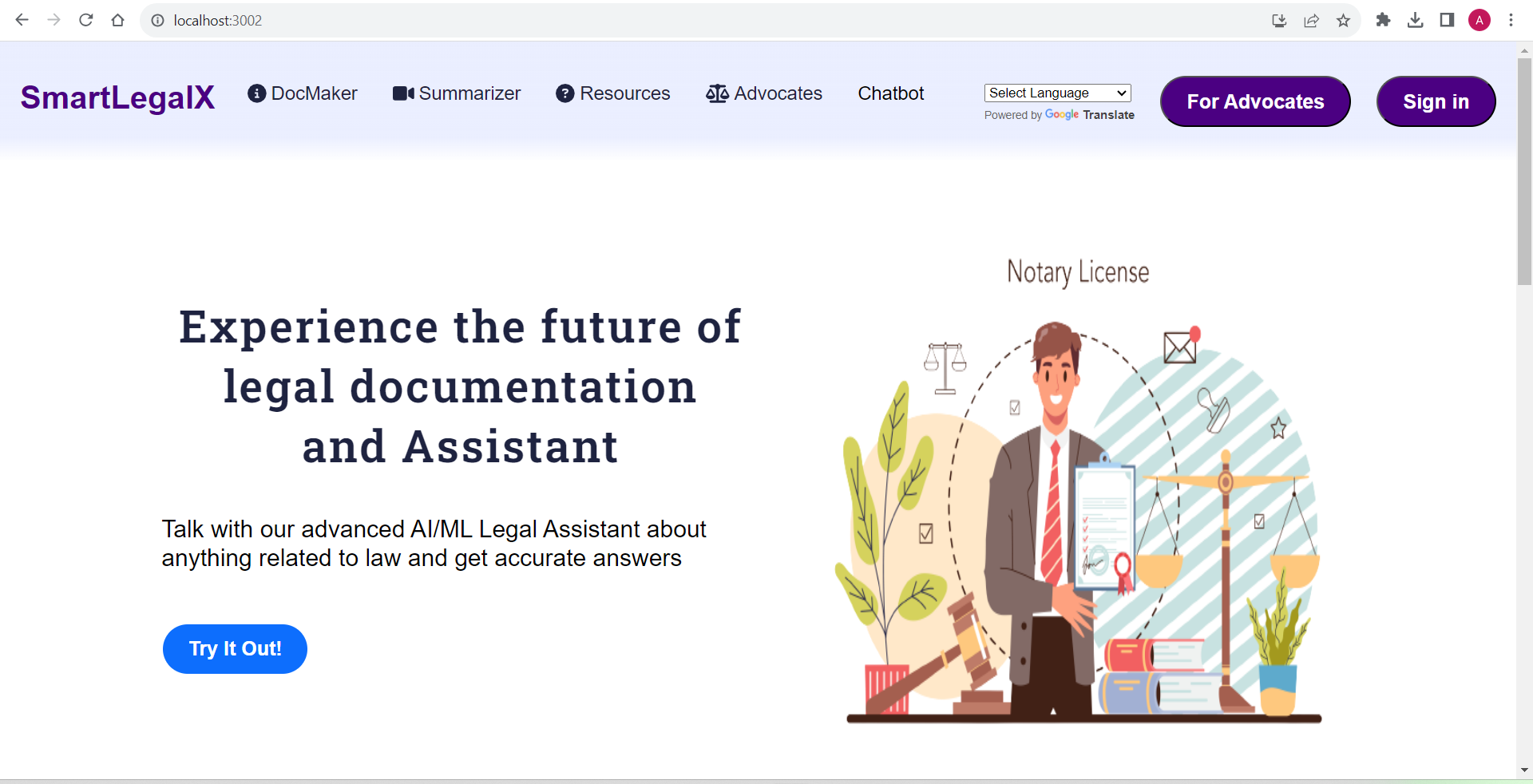Open the DocMaker nav item

(x=303, y=93)
